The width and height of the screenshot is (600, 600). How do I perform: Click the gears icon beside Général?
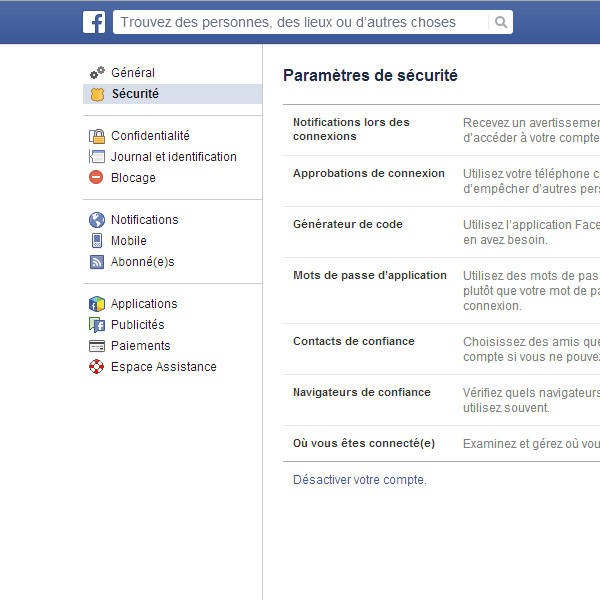point(97,73)
